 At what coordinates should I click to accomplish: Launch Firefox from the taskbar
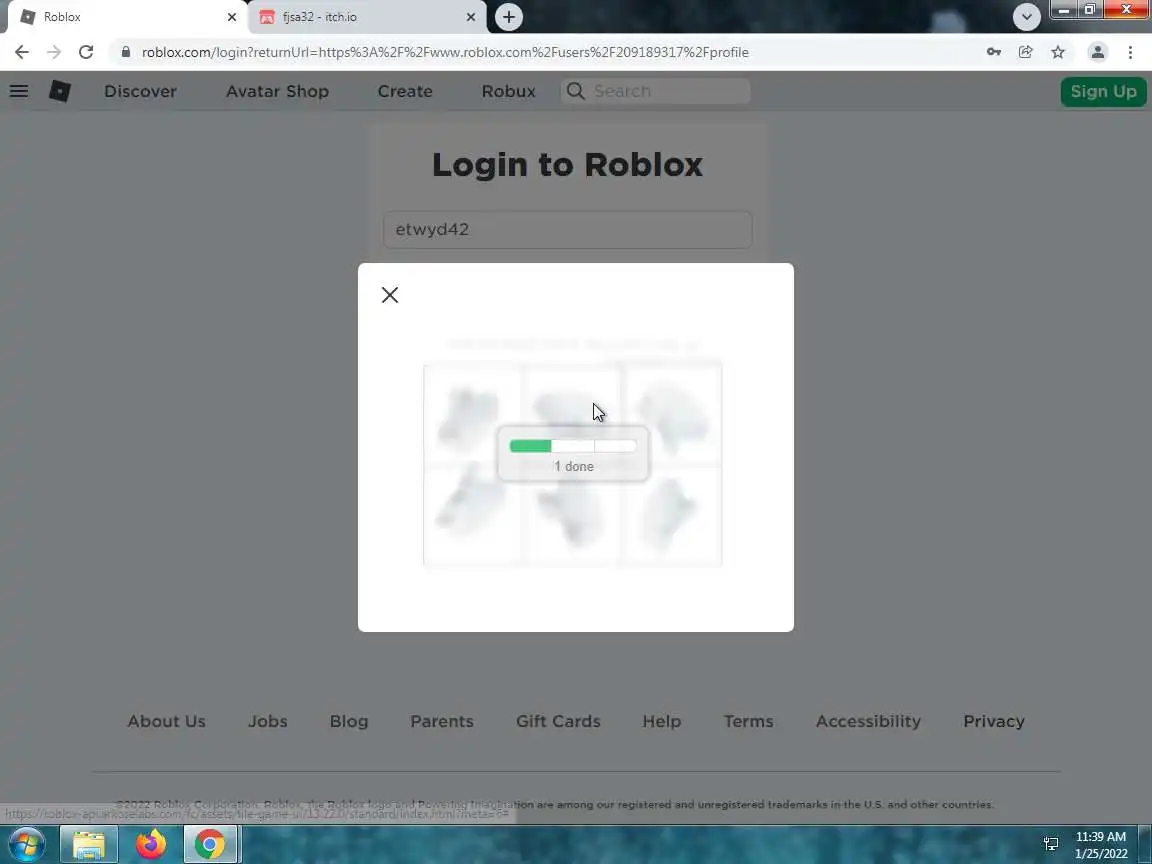point(151,844)
